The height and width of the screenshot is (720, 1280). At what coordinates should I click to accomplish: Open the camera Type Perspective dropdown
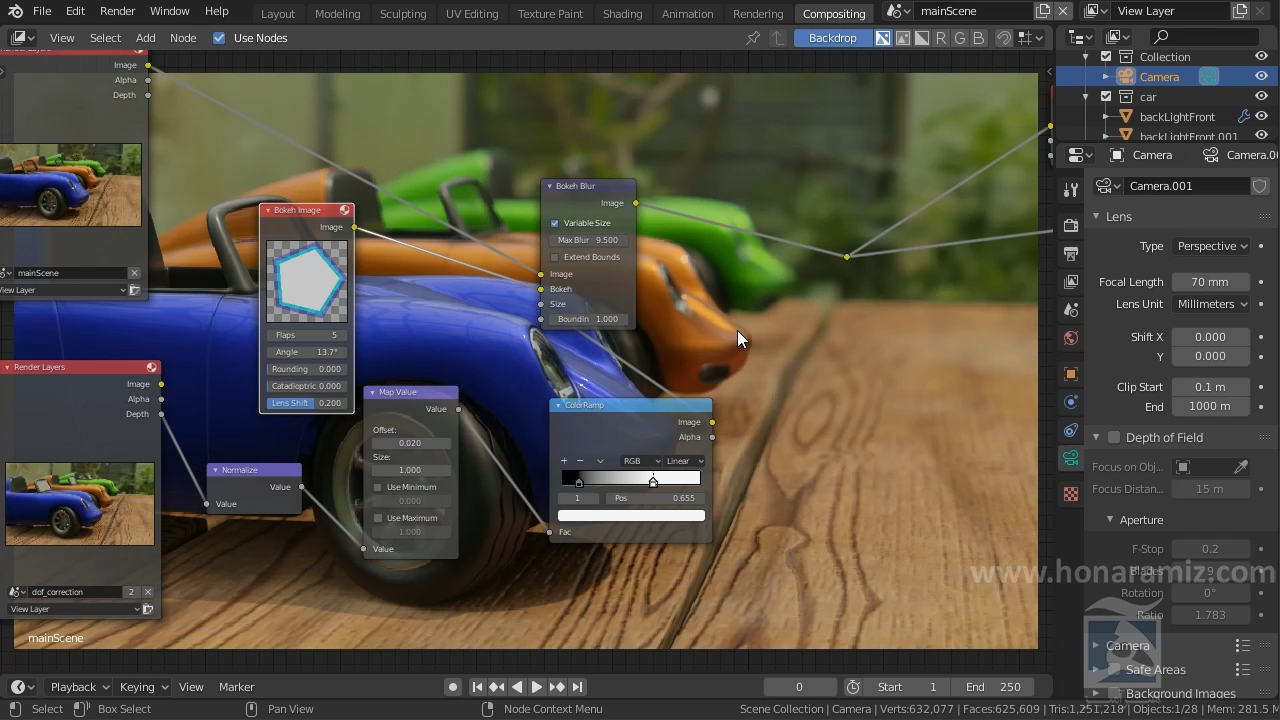[x=1210, y=246]
